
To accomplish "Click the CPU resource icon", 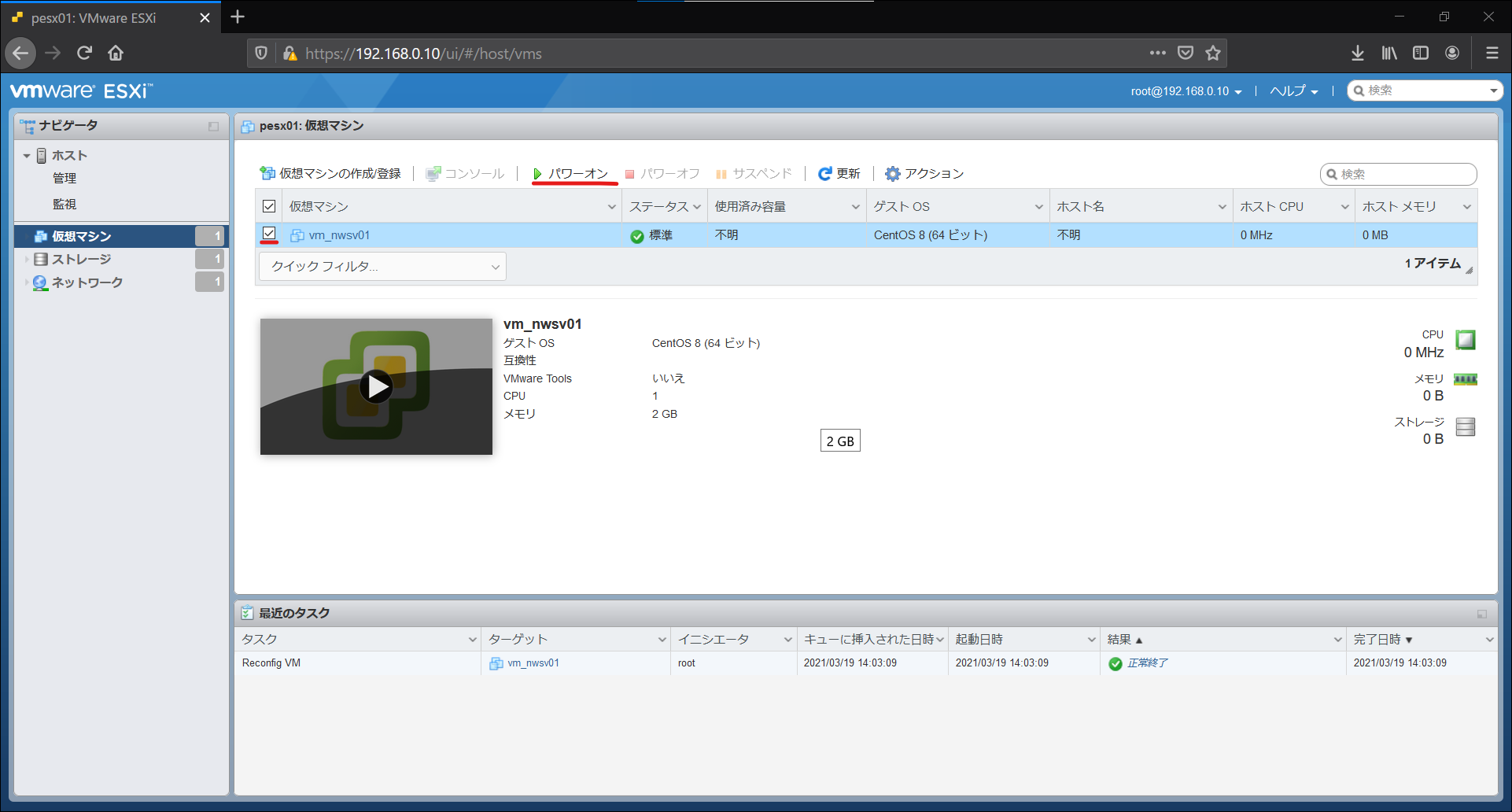I will pyautogui.click(x=1465, y=340).
